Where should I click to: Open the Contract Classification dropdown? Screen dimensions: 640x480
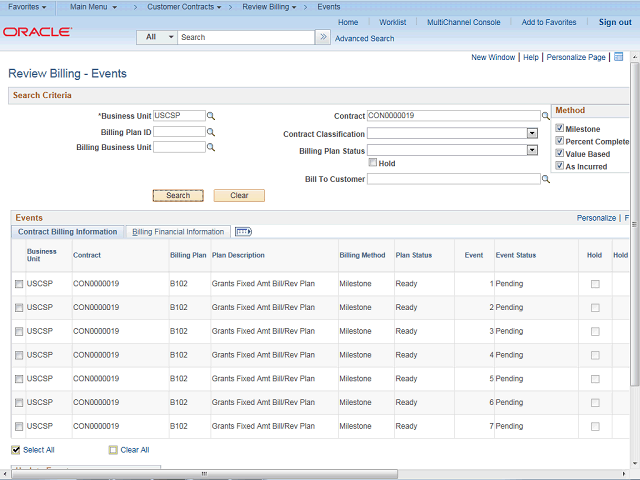pos(532,133)
